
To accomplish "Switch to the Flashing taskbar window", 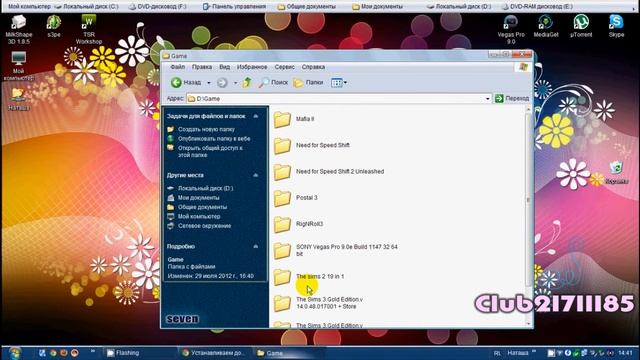I will (140, 353).
